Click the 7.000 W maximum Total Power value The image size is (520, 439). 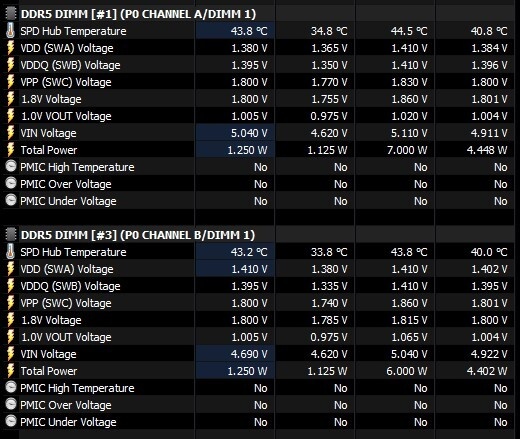click(407, 150)
